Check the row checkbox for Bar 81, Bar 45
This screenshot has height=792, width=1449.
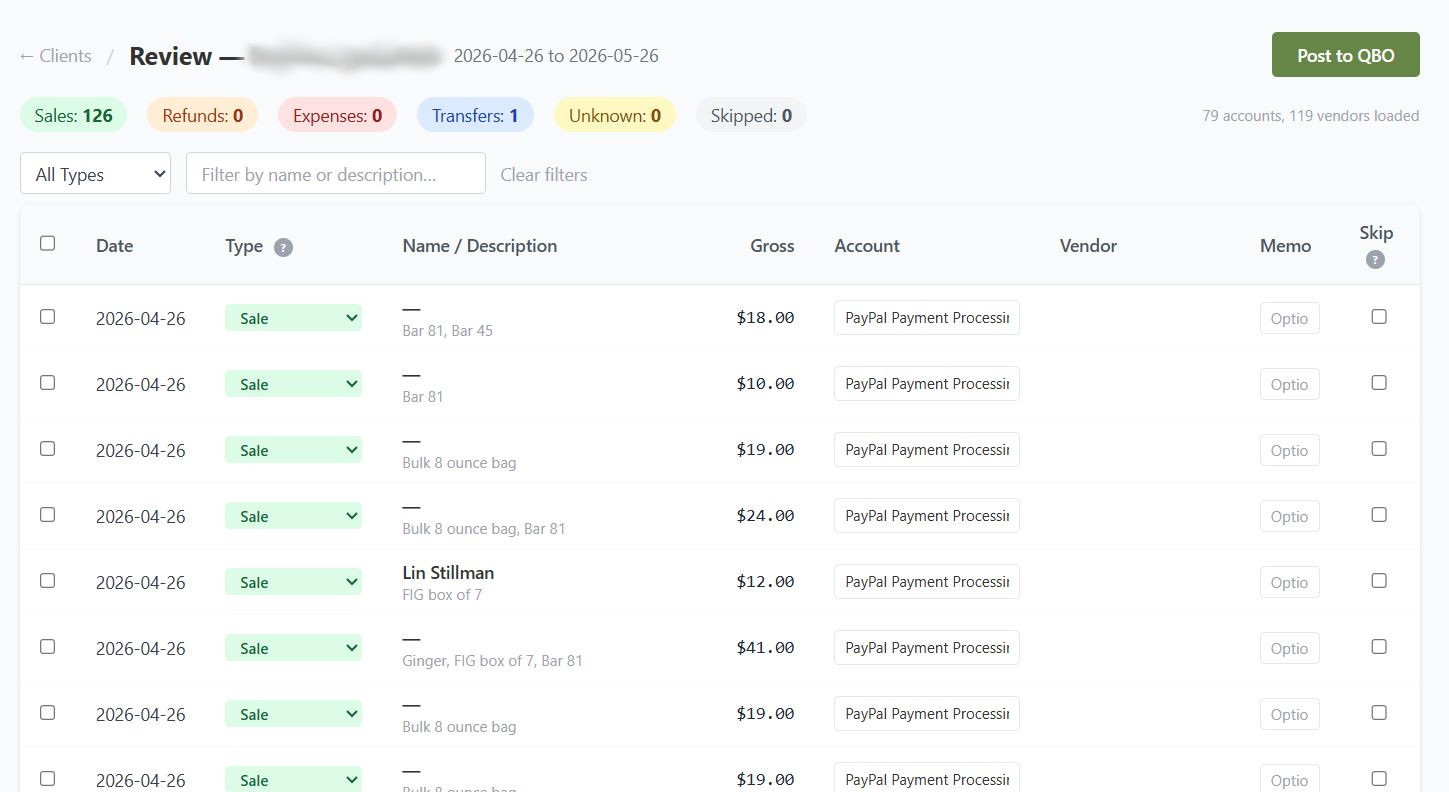coord(47,316)
